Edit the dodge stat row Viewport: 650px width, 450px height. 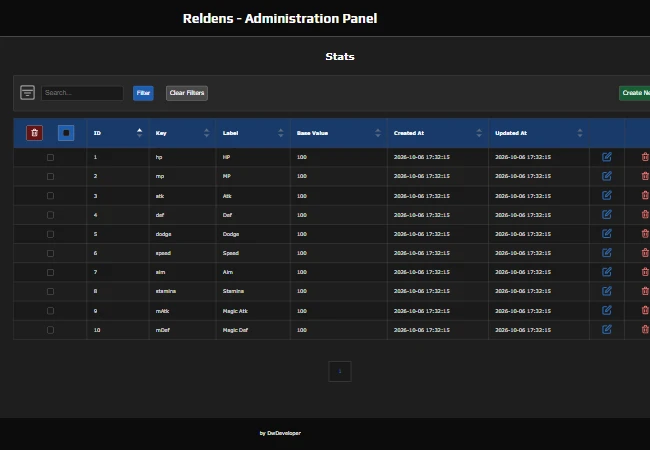tap(606, 233)
